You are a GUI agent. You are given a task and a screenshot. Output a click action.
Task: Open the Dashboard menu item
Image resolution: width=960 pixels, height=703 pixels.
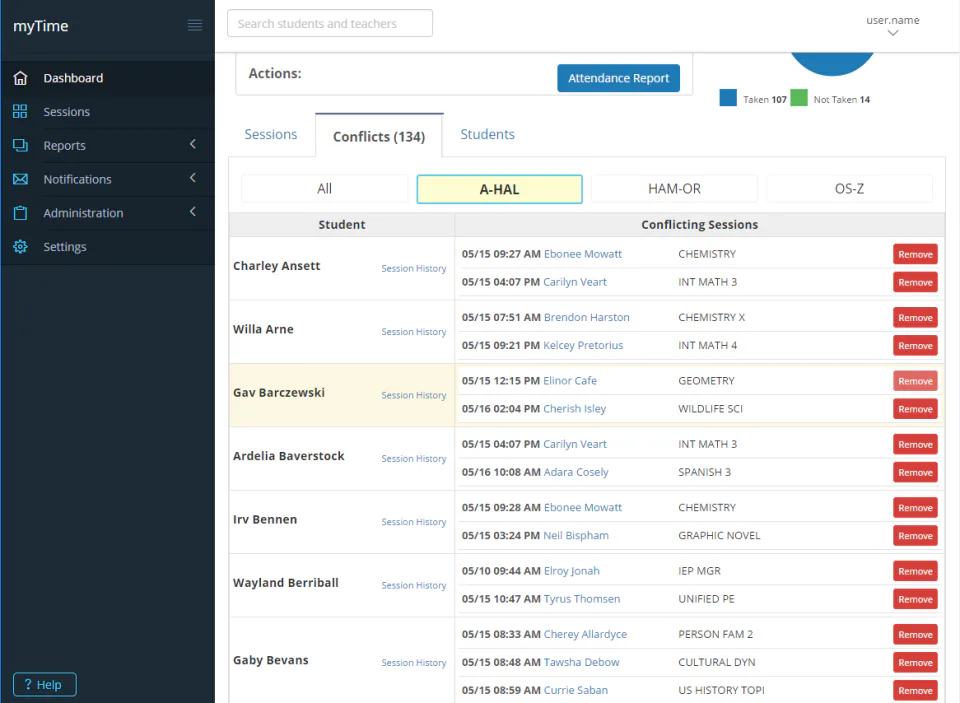(x=108, y=78)
